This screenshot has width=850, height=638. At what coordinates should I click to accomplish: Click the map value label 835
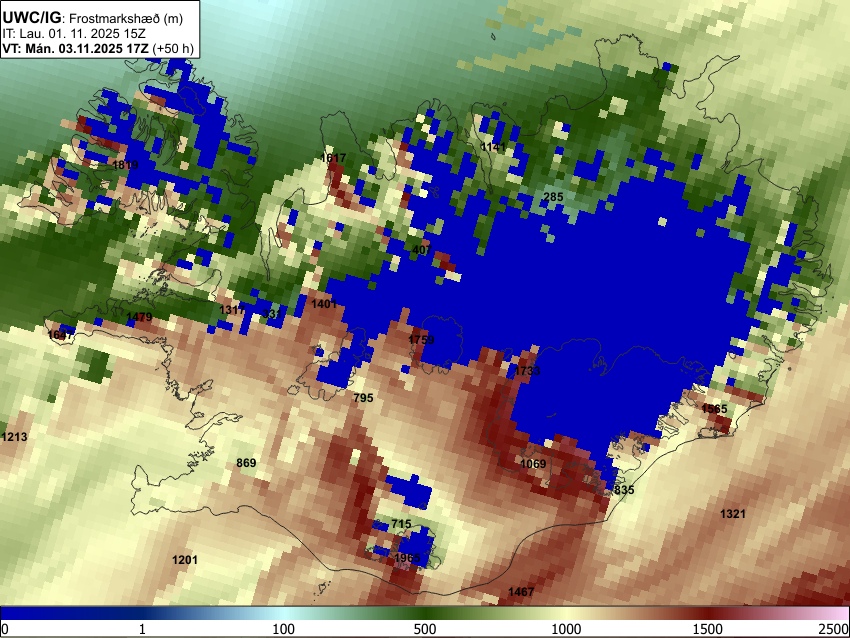click(624, 490)
